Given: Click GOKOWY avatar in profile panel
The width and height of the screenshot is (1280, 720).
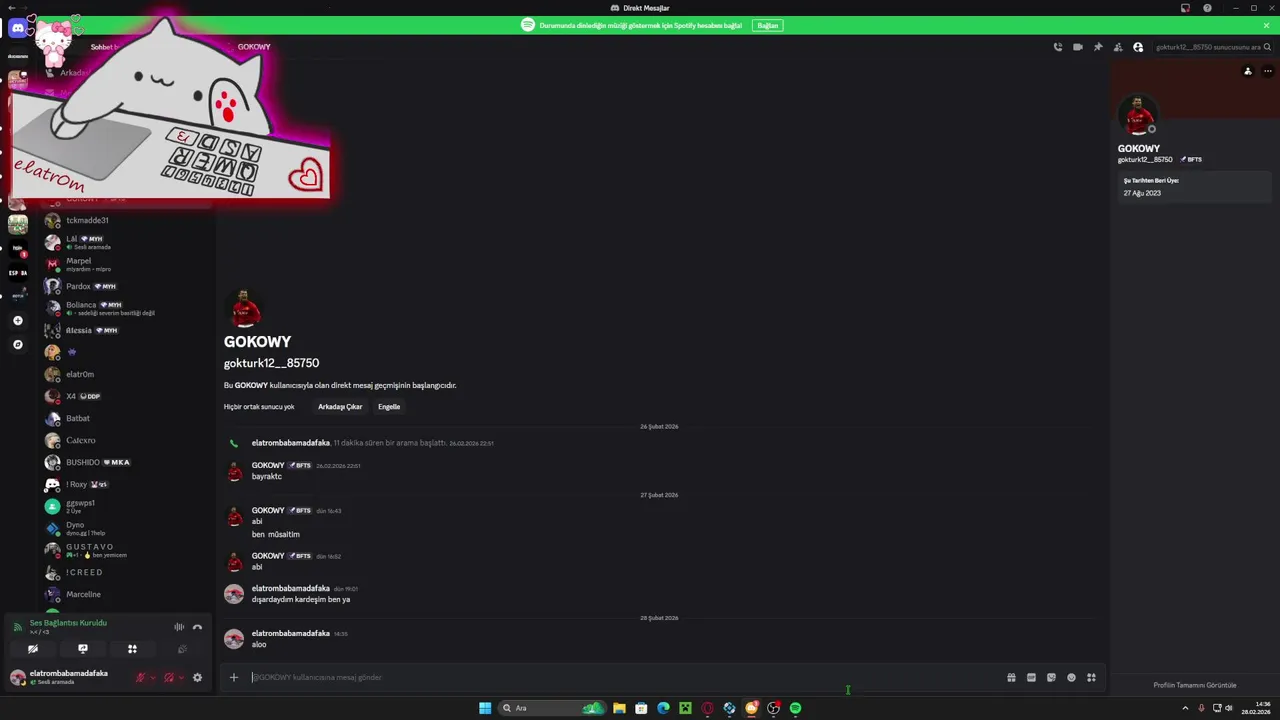Looking at the screenshot, I should 1138,116.
